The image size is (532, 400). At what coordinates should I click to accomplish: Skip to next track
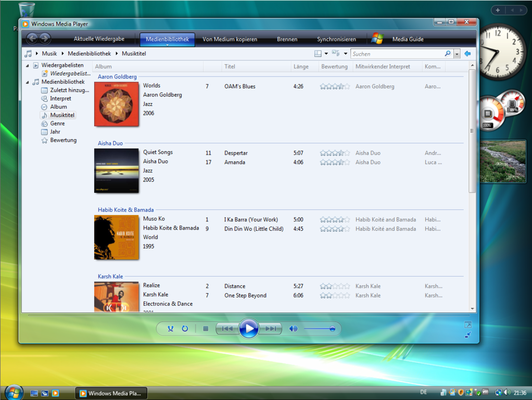(270, 329)
